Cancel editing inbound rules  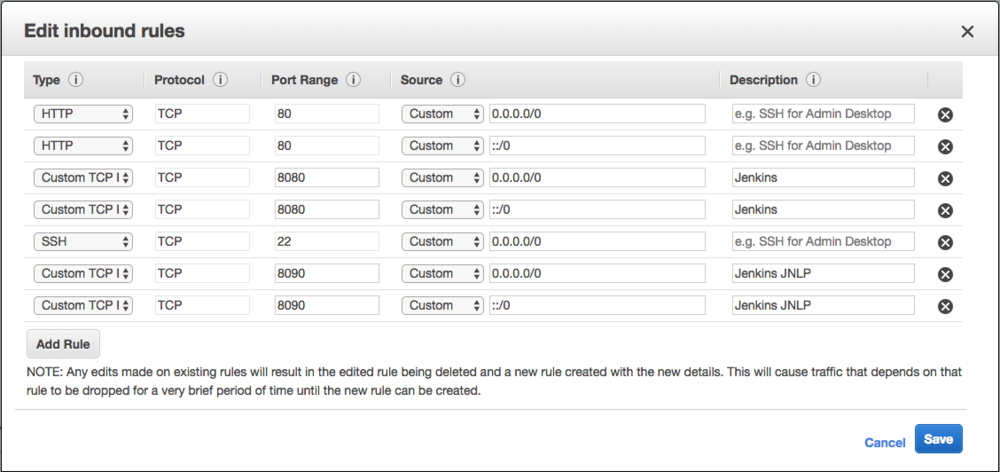point(885,443)
